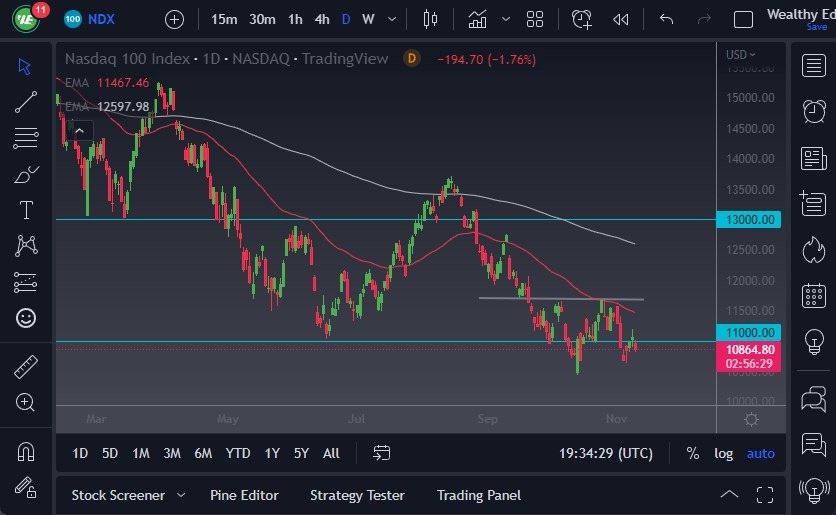Switch to the 1h timeframe
The width and height of the screenshot is (836, 515).
point(295,20)
